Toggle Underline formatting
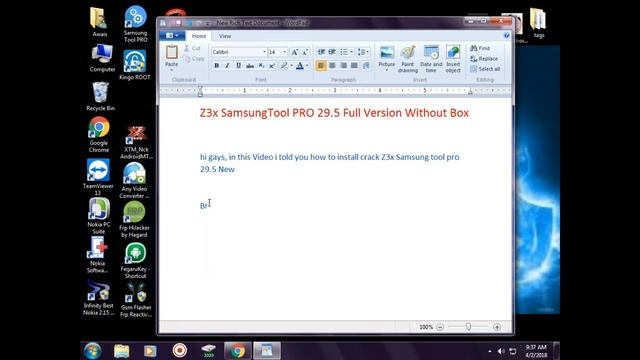The height and width of the screenshot is (360, 640). 238,66
